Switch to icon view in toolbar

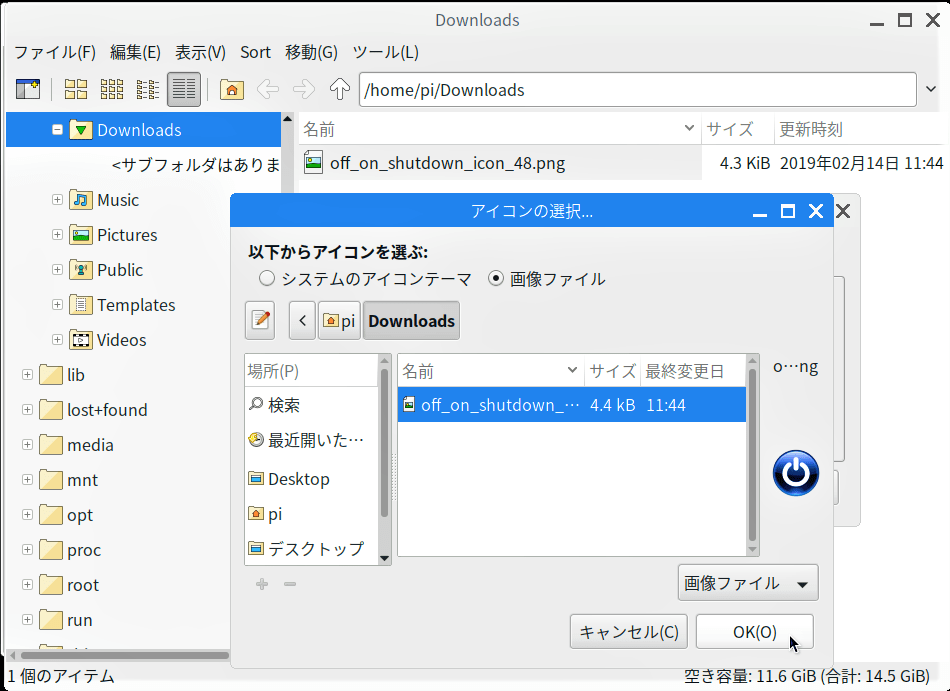coord(76,90)
